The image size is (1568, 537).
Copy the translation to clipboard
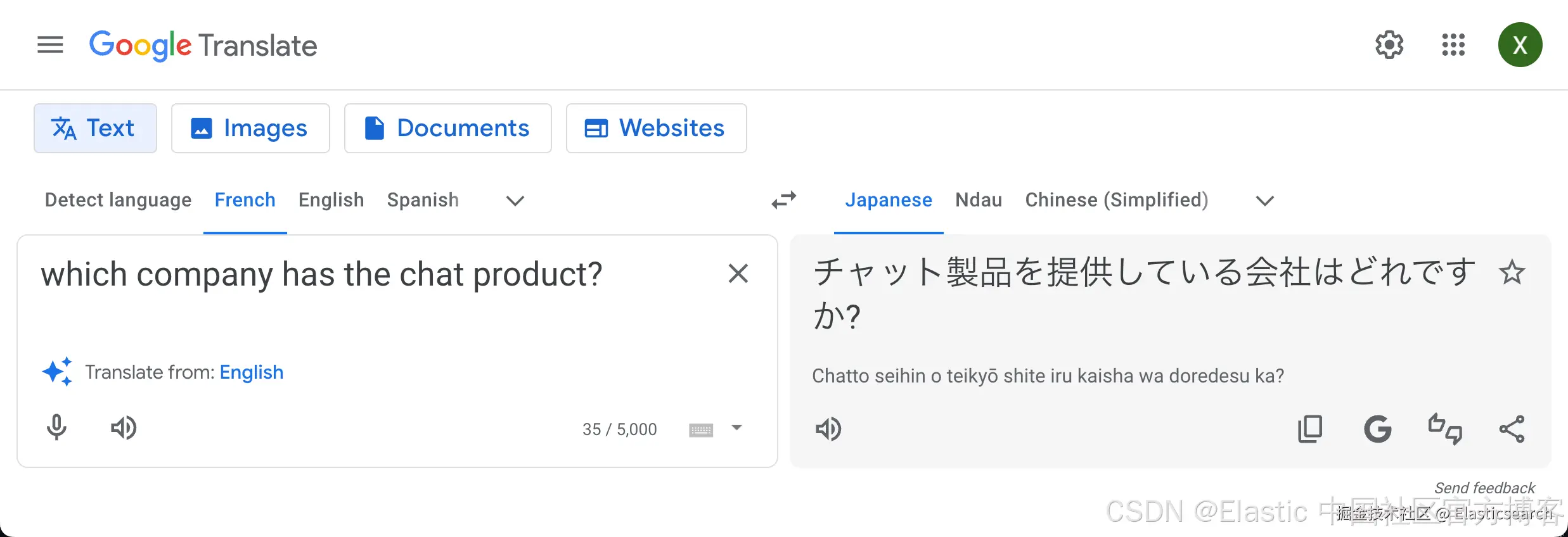1310,429
